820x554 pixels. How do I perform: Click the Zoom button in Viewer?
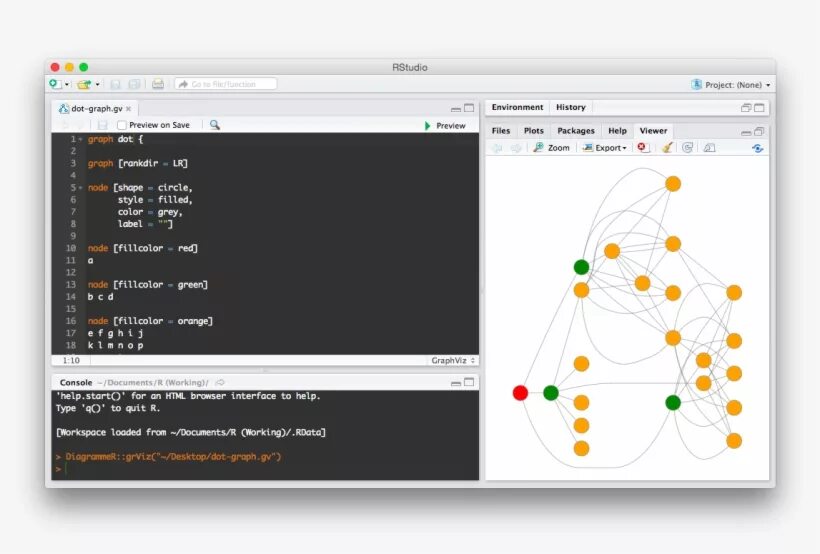551,148
